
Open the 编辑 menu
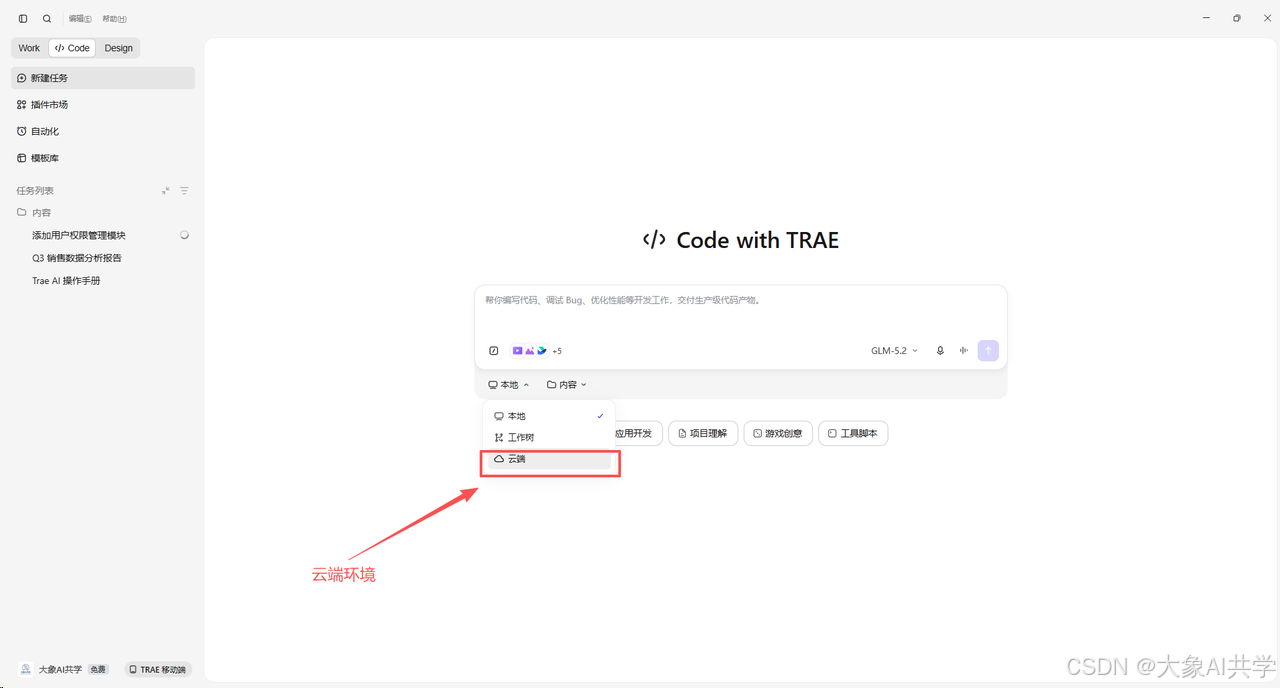click(x=80, y=19)
